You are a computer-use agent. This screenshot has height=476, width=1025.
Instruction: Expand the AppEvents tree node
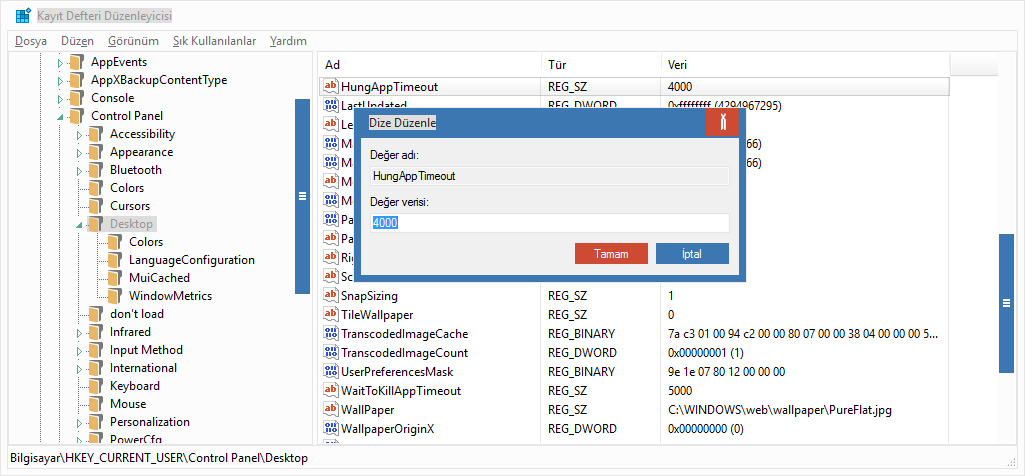[x=60, y=63]
